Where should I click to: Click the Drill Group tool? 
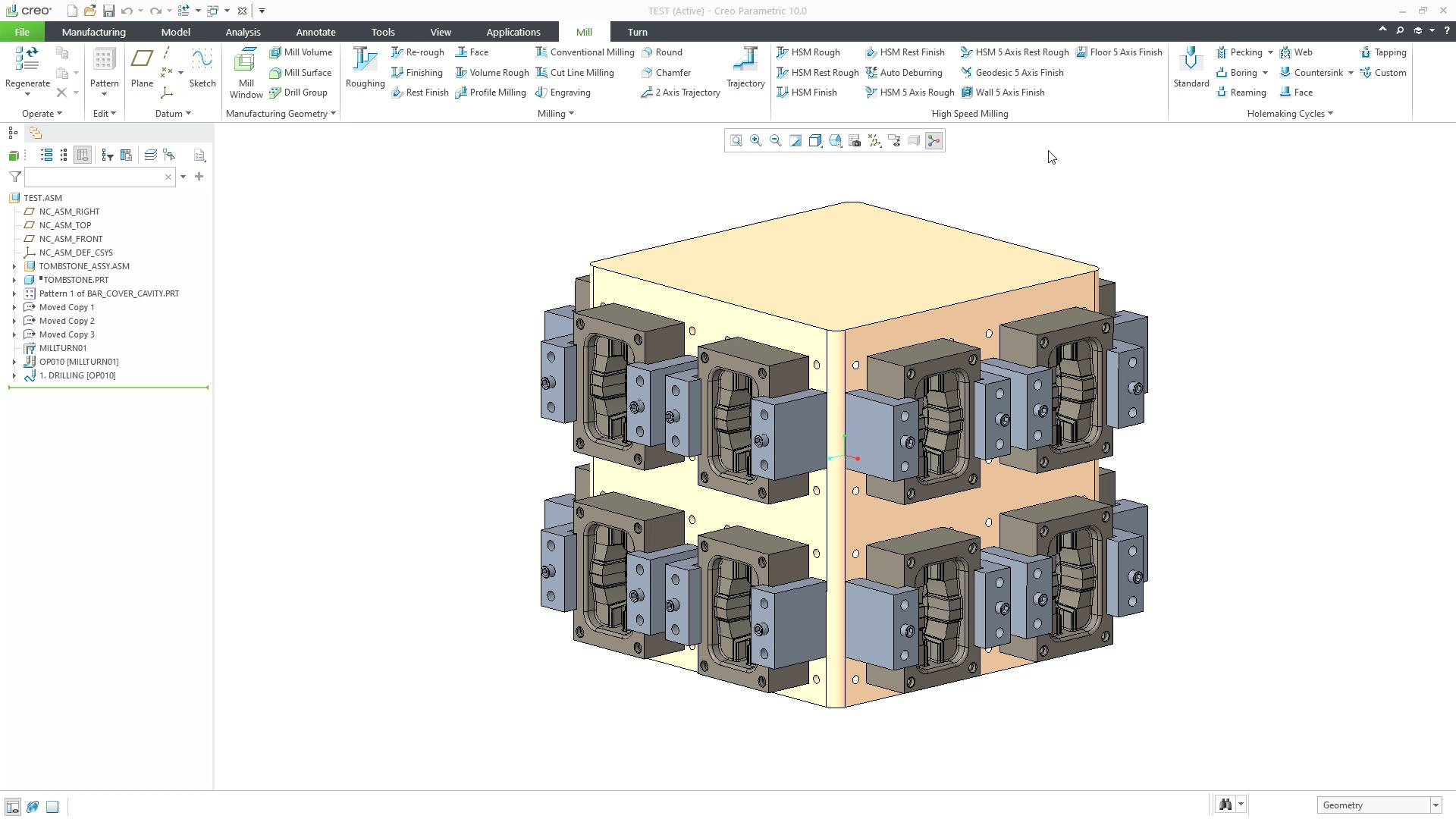click(x=298, y=93)
